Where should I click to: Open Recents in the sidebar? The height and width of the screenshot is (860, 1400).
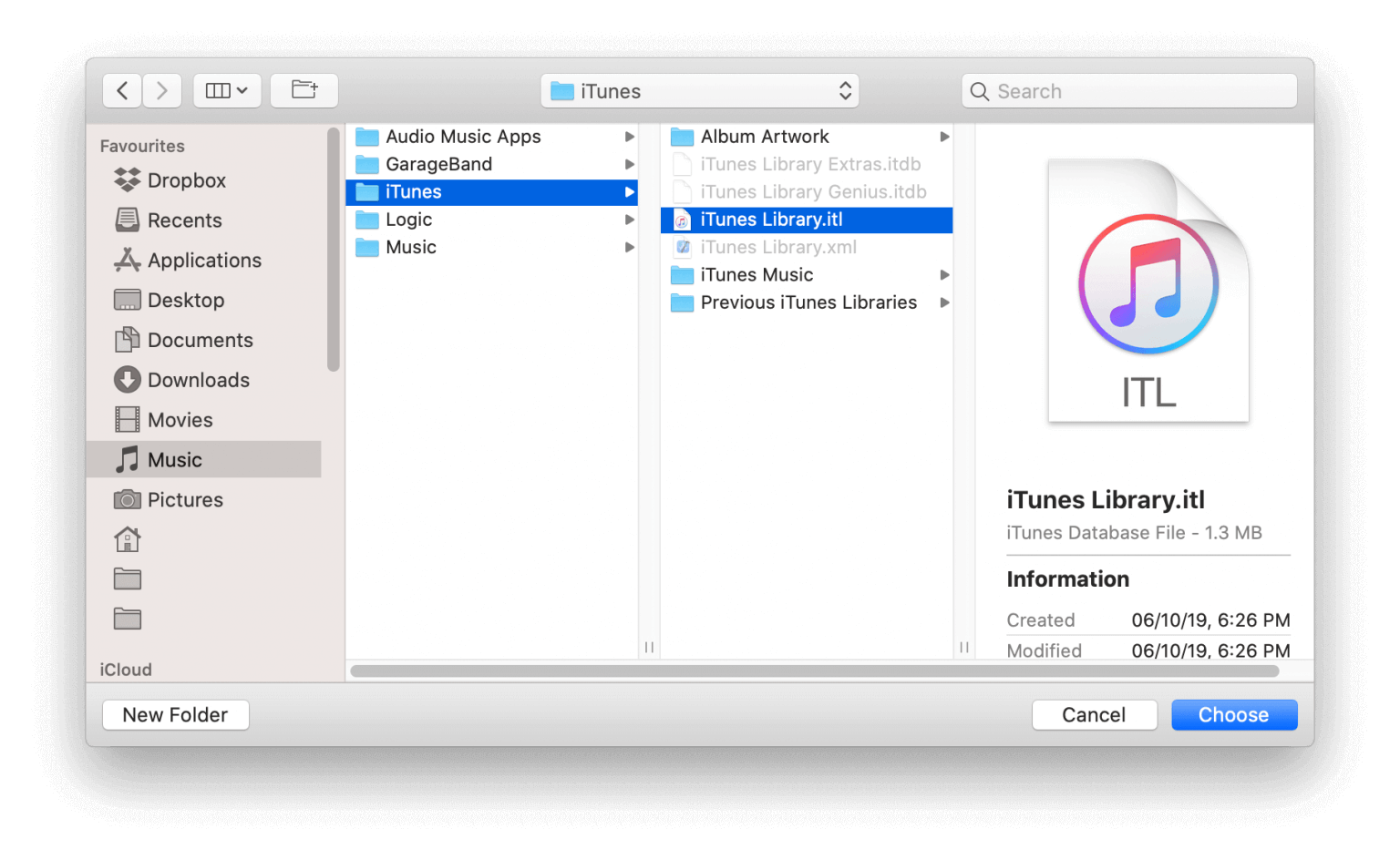(168, 220)
